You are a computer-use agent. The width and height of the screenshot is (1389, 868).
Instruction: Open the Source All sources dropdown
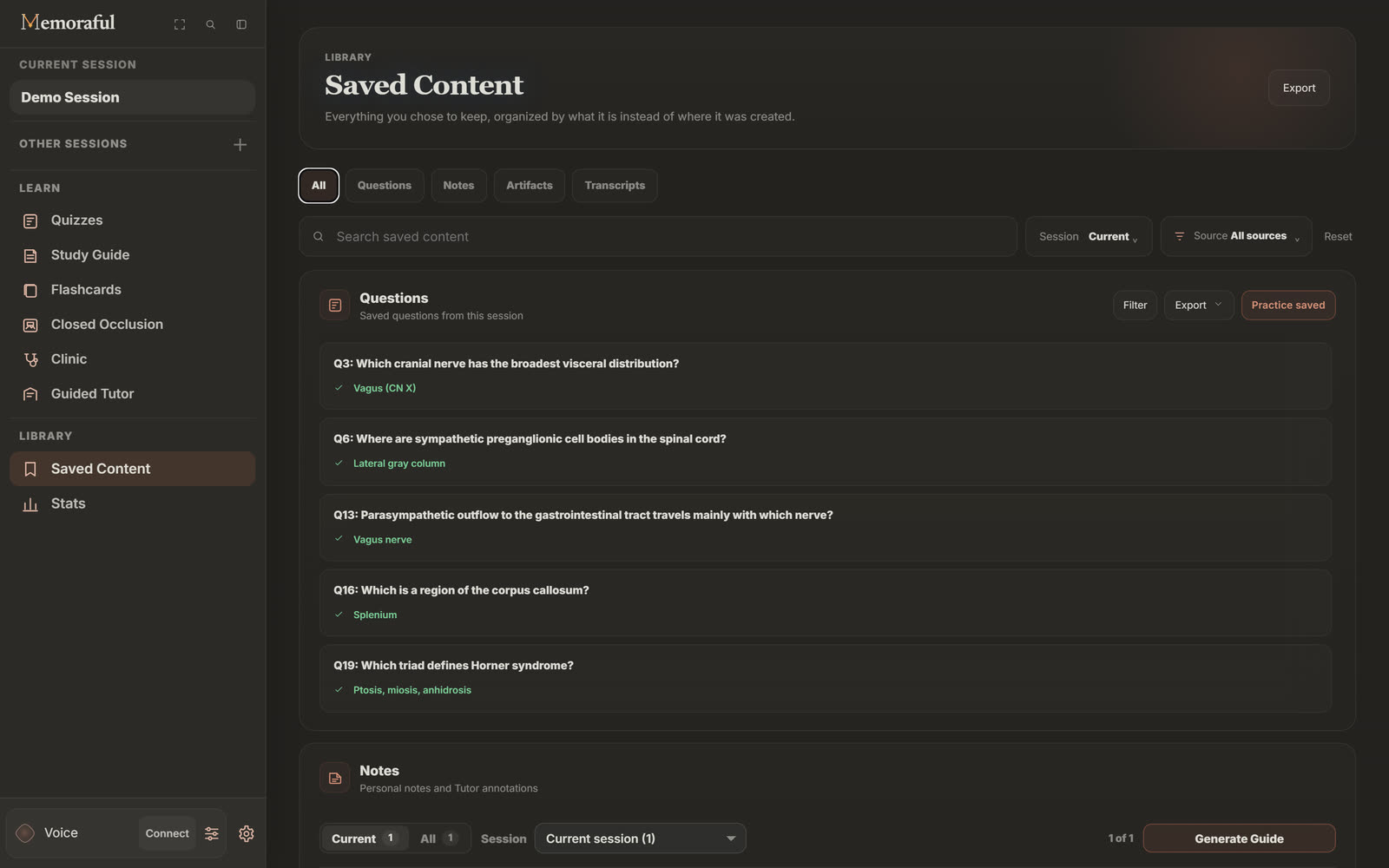pos(1236,236)
